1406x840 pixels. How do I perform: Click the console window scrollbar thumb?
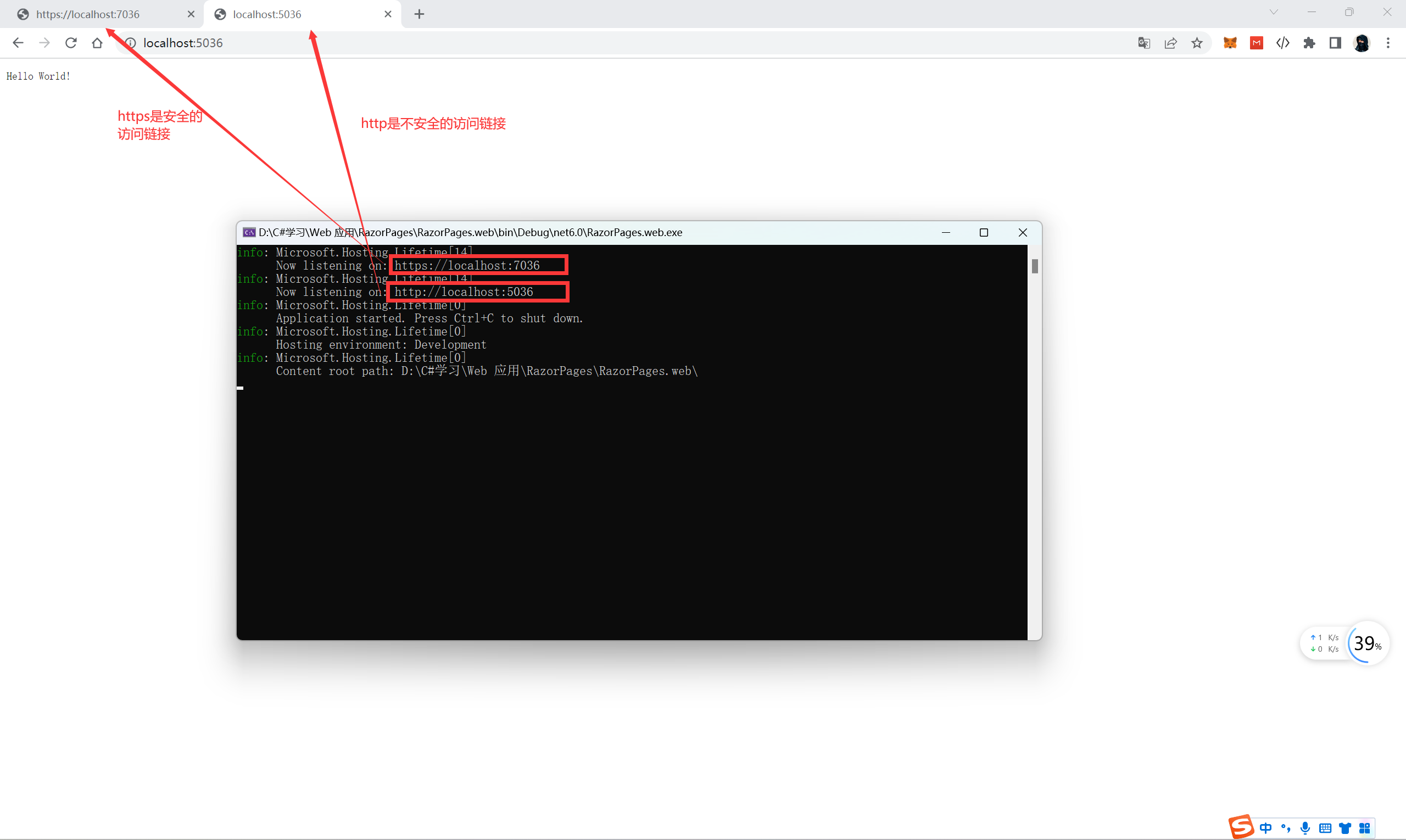click(1035, 266)
